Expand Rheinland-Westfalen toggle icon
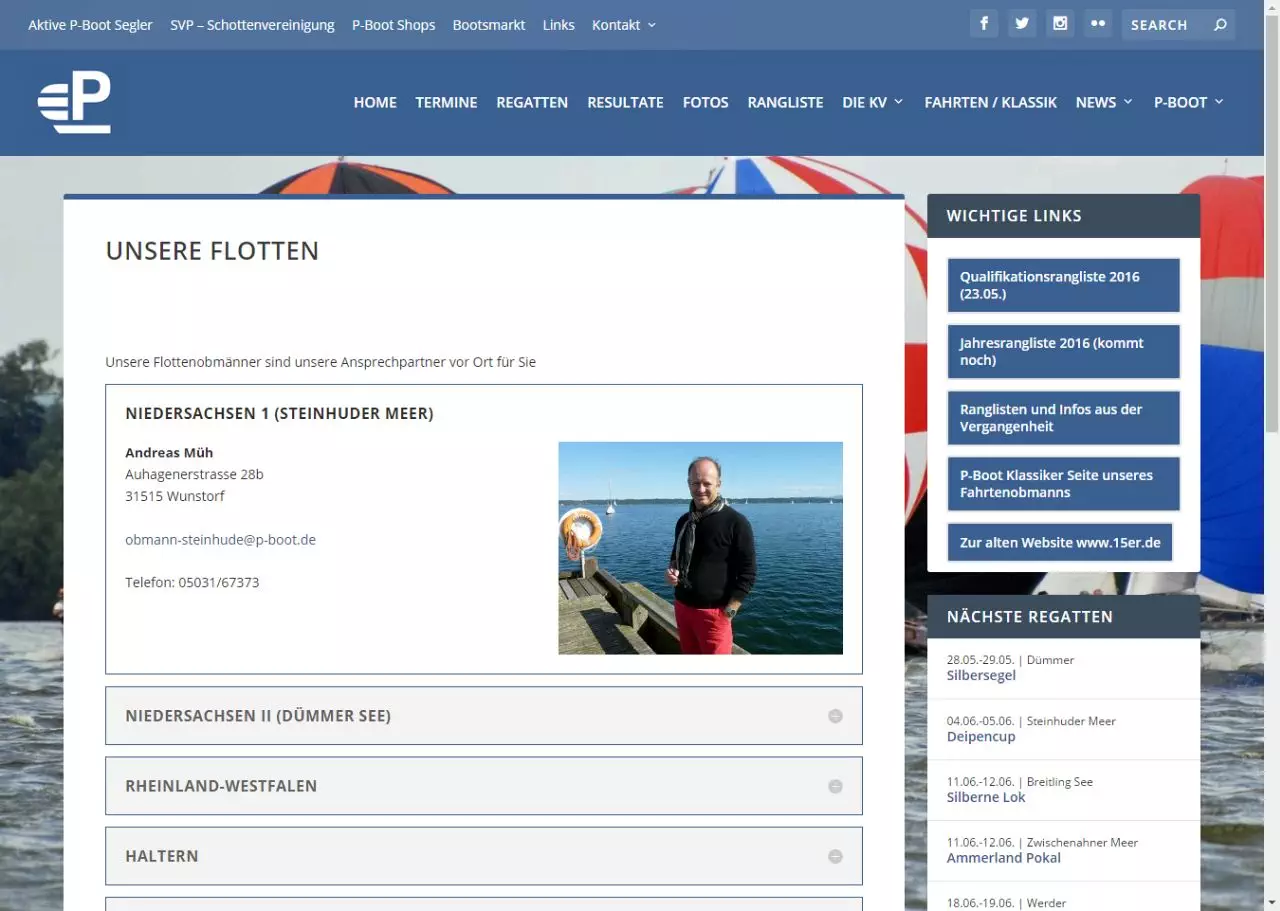1280x911 pixels. pyautogui.click(x=835, y=786)
